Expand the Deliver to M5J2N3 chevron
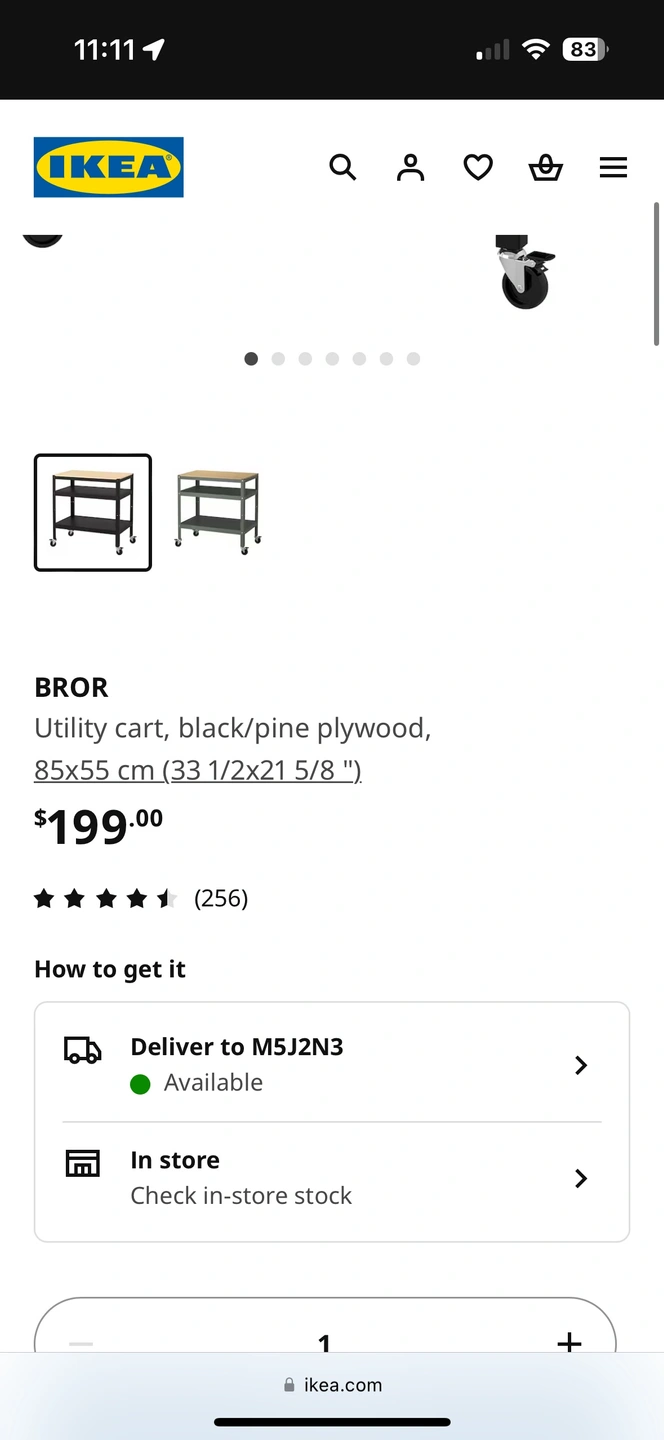664x1440 pixels. pyautogui.click(x=581, y=1065)
